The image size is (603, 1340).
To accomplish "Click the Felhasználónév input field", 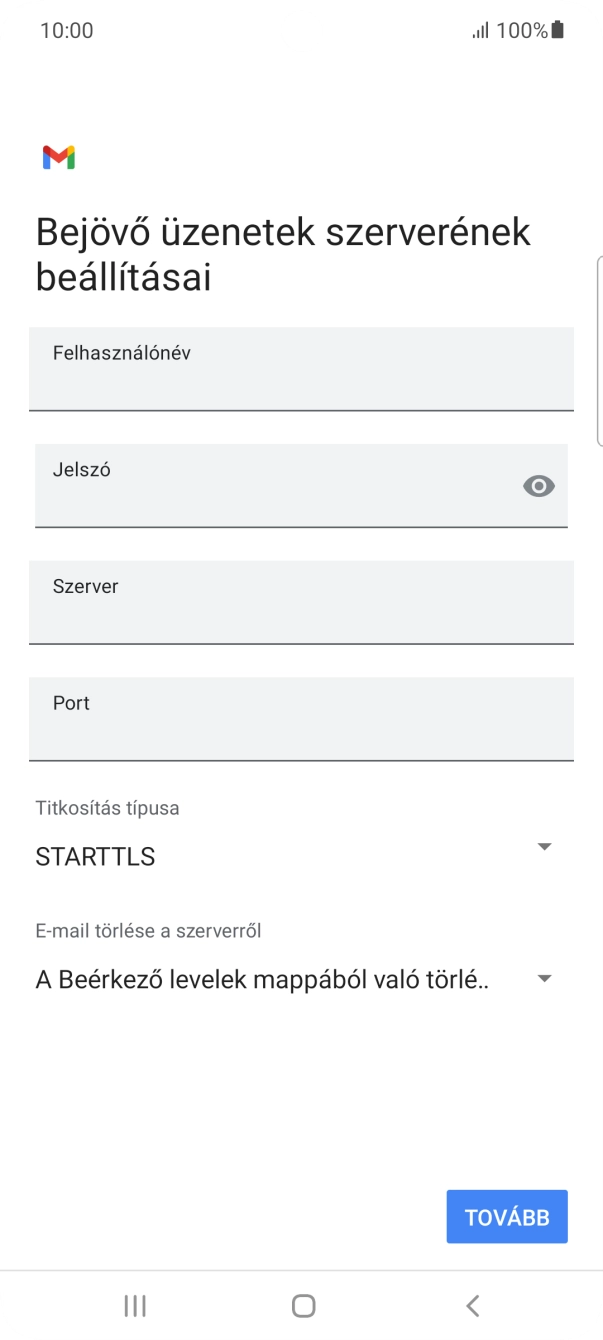I will click(x=300, y=370).
